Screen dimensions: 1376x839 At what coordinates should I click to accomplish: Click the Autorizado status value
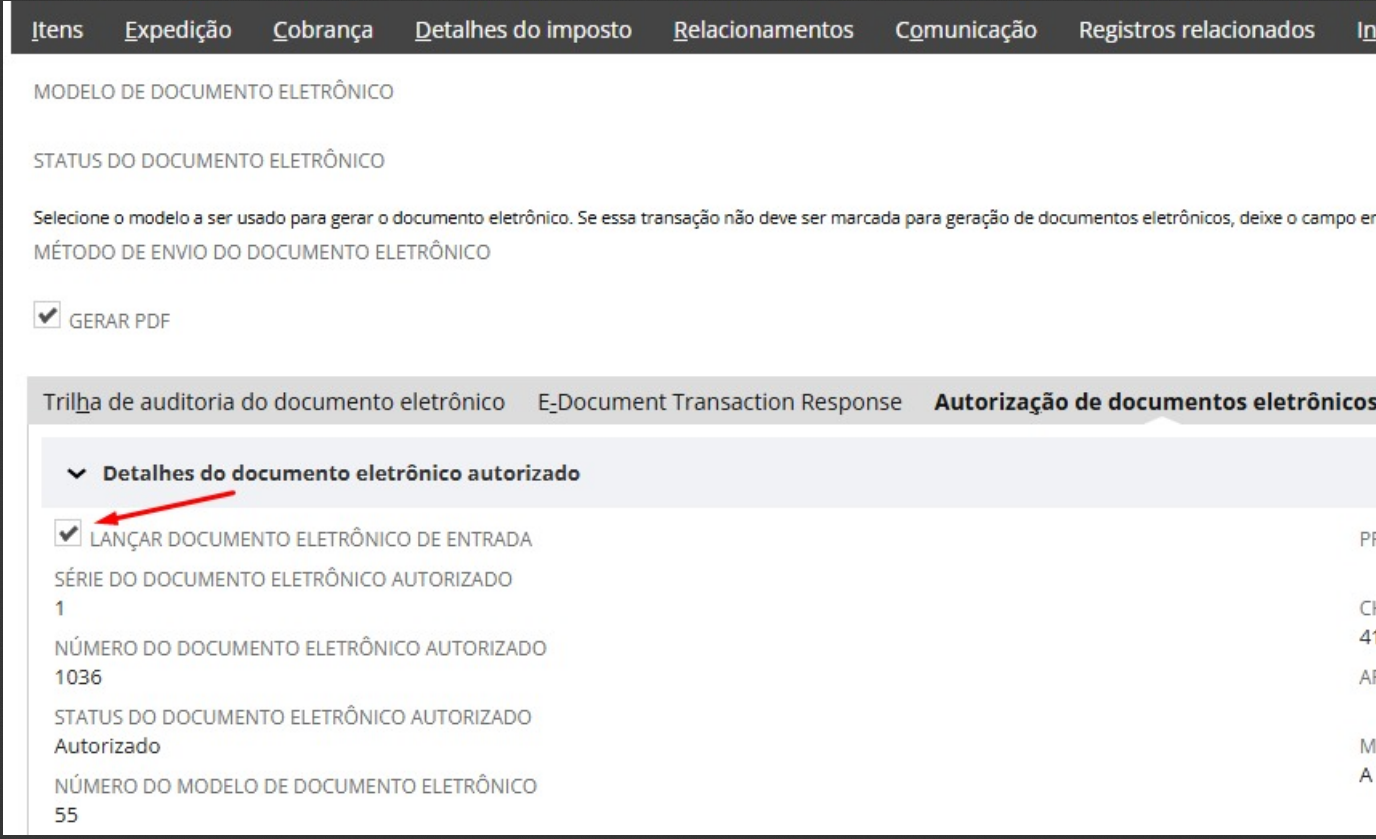coord(107,746)
